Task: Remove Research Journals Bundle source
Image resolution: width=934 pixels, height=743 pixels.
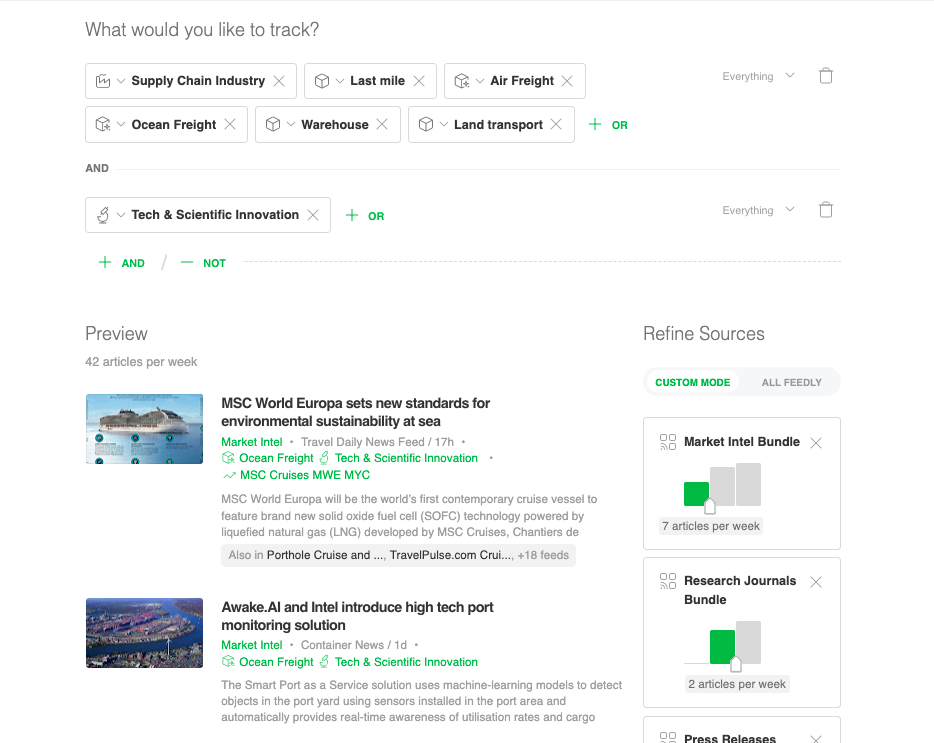Action: 816,582
